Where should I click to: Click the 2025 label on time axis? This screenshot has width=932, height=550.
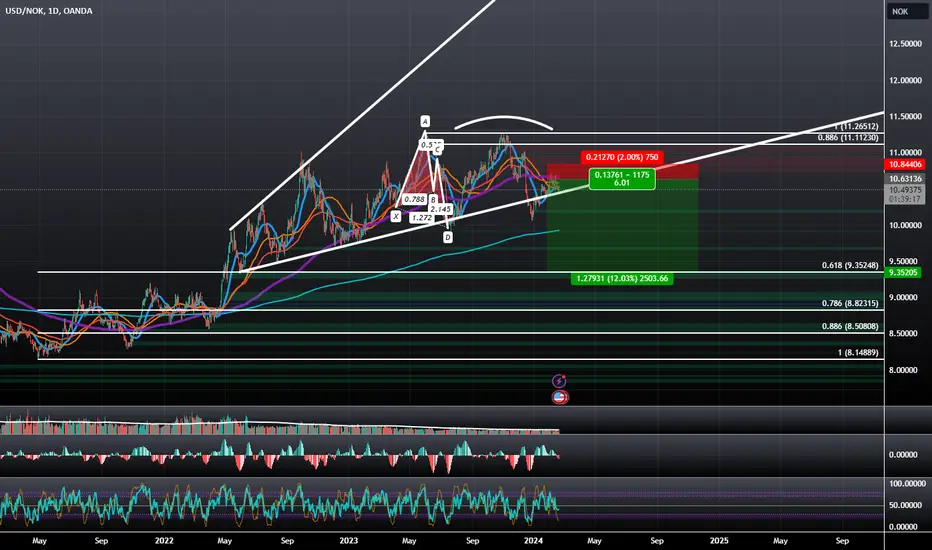(719, 540)
